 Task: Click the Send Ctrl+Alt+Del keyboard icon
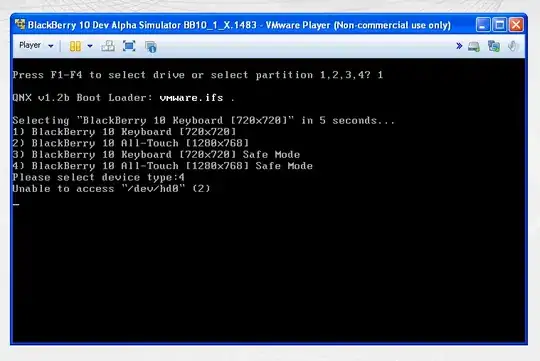[x=108, y=46]
